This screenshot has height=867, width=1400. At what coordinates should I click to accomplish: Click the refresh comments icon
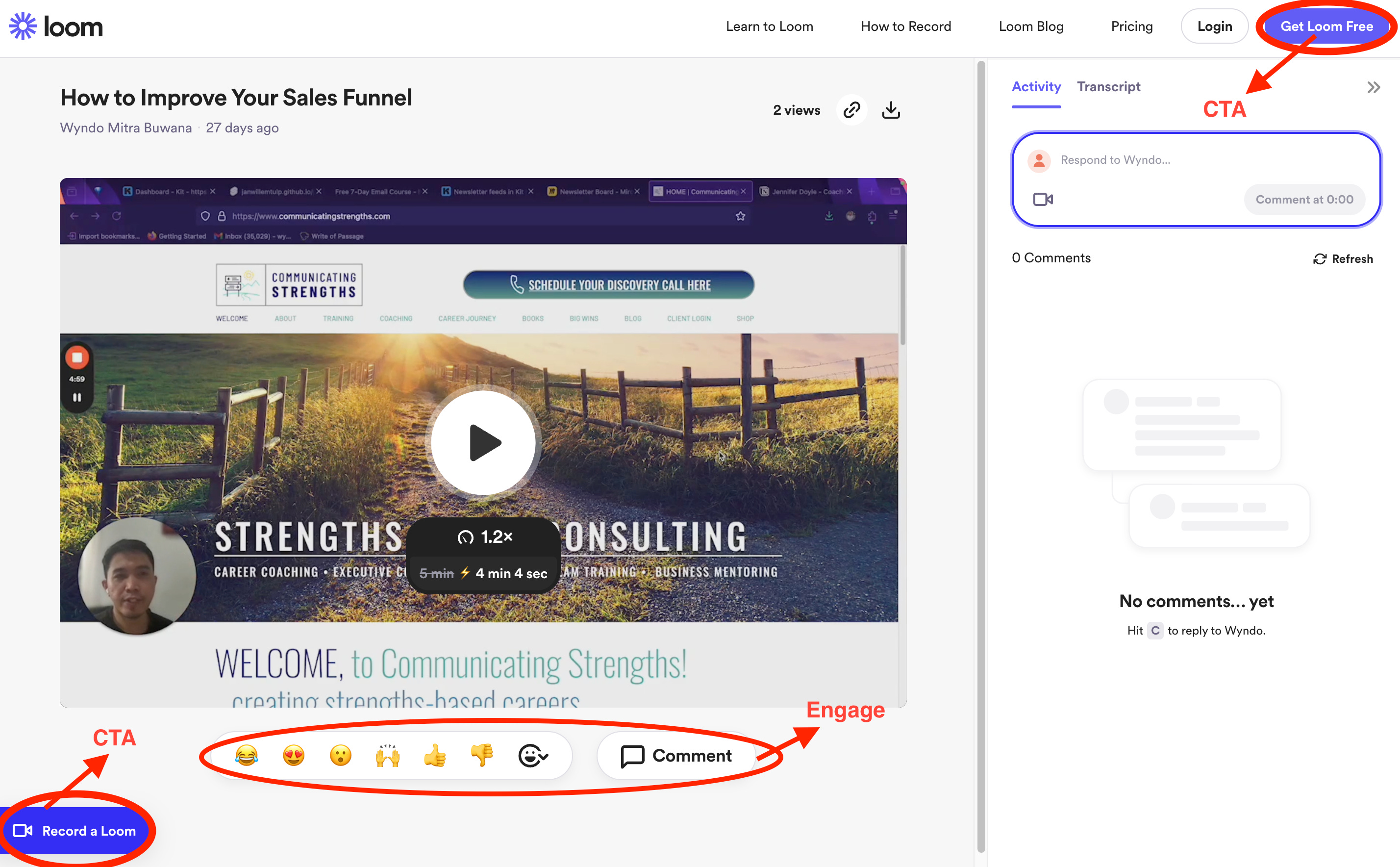[1320, 259]
